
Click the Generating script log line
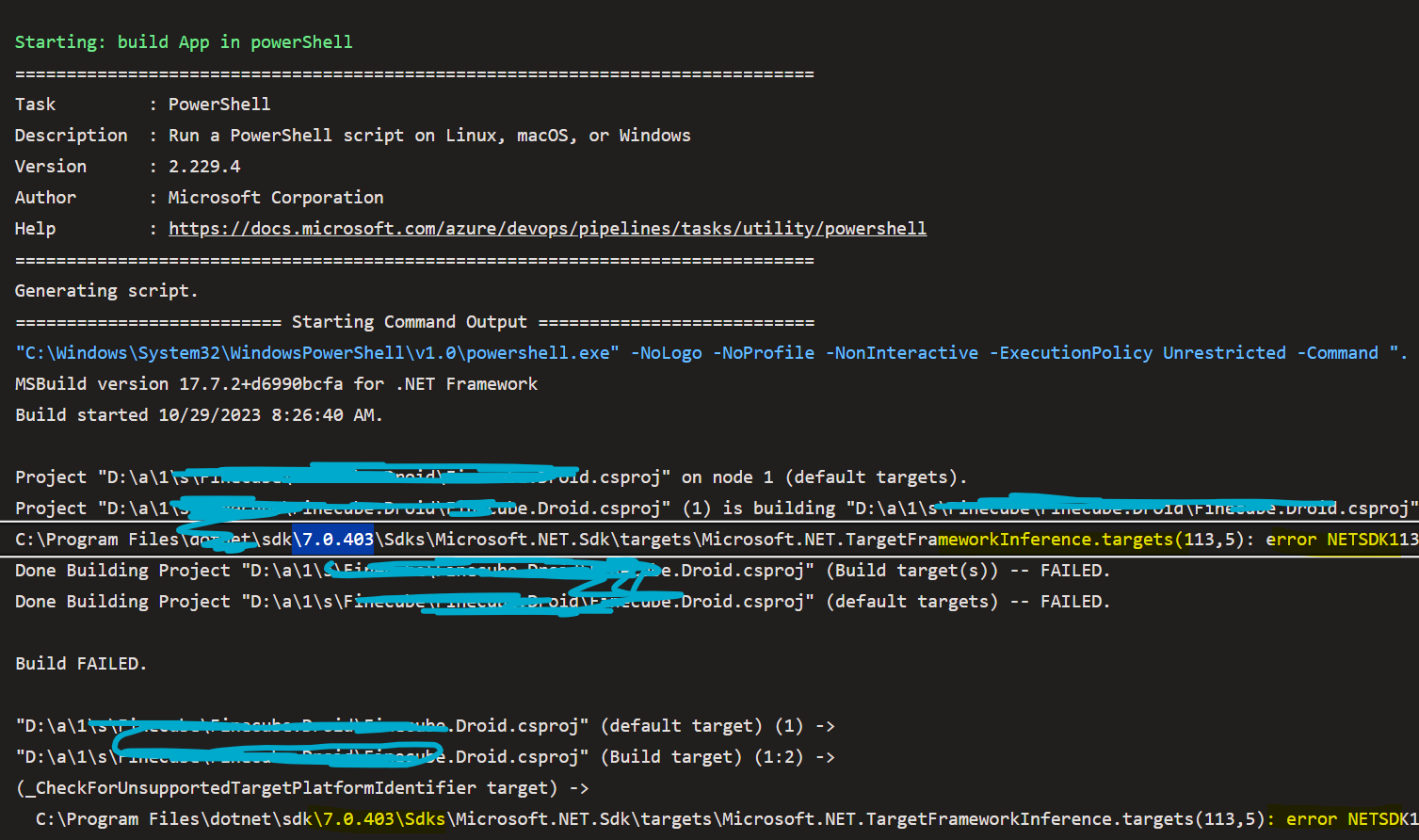(105, 290)
